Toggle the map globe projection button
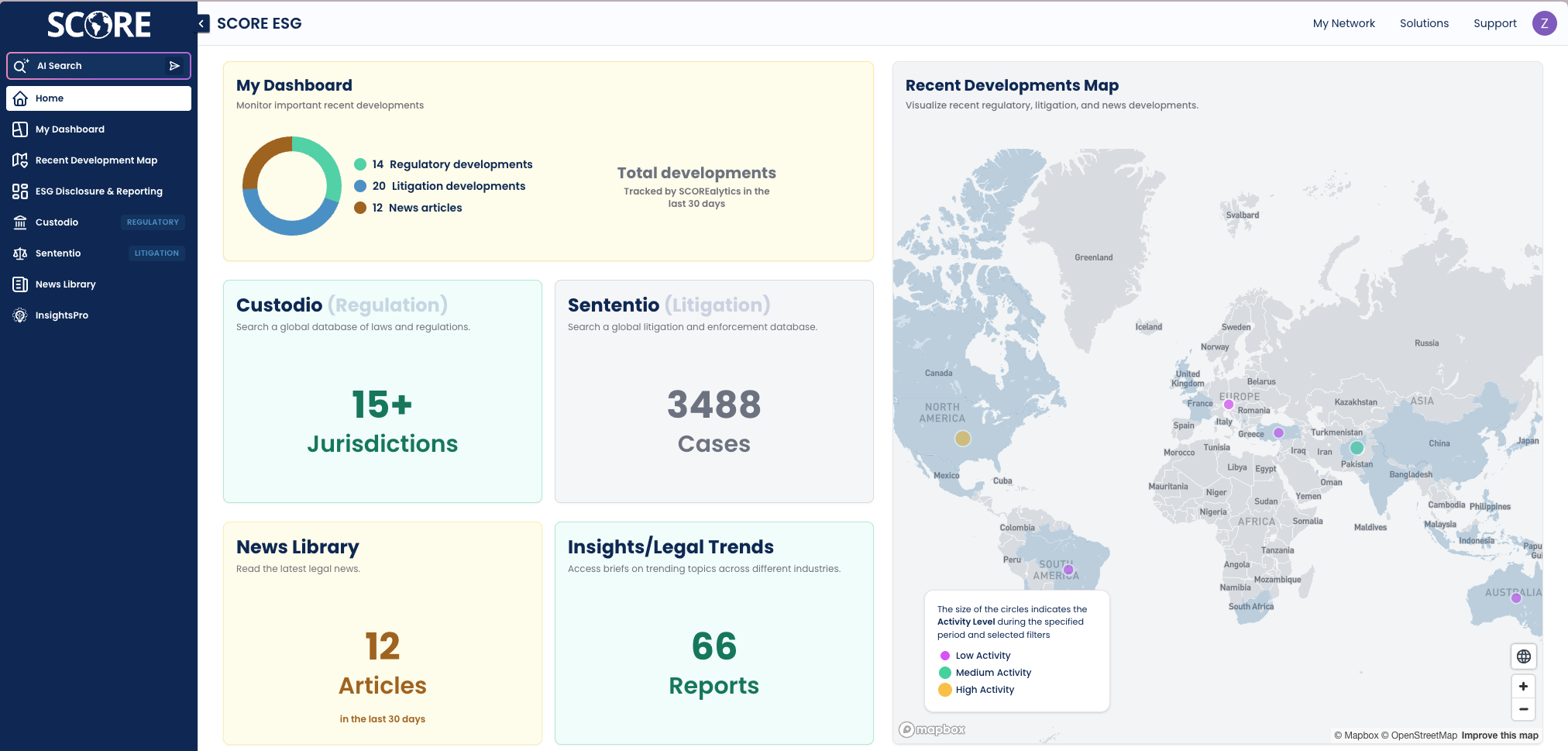The image size is (1568, 751). [x=1523, y=656]
